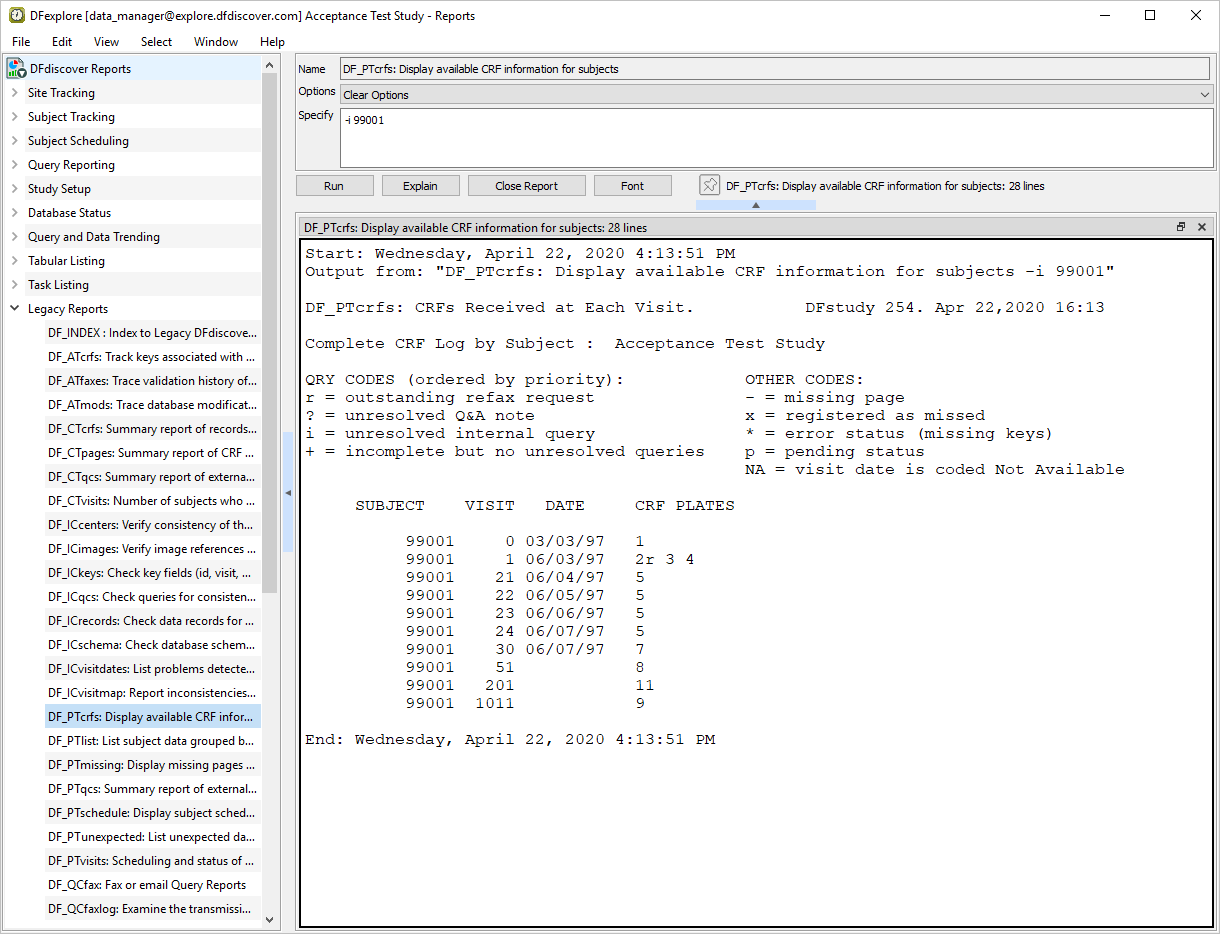This screenshot has height=934, width=1220.
Task: Collapse the Legacy Reports category
Action: (15, 309)
